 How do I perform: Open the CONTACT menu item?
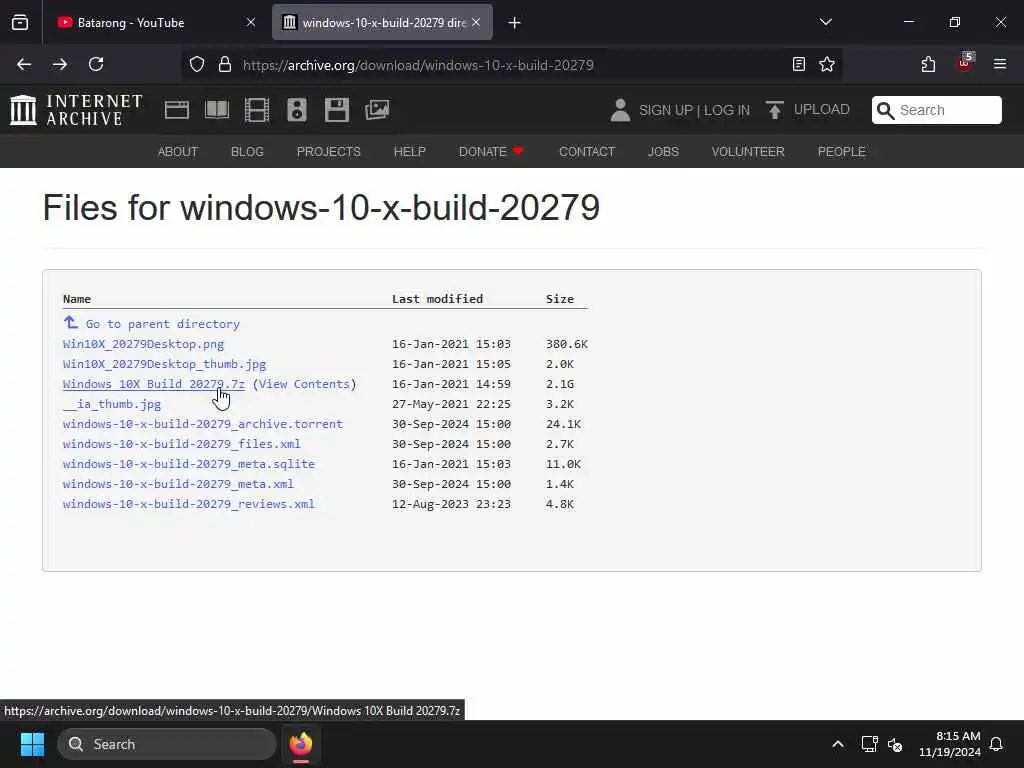coord(587,152)
